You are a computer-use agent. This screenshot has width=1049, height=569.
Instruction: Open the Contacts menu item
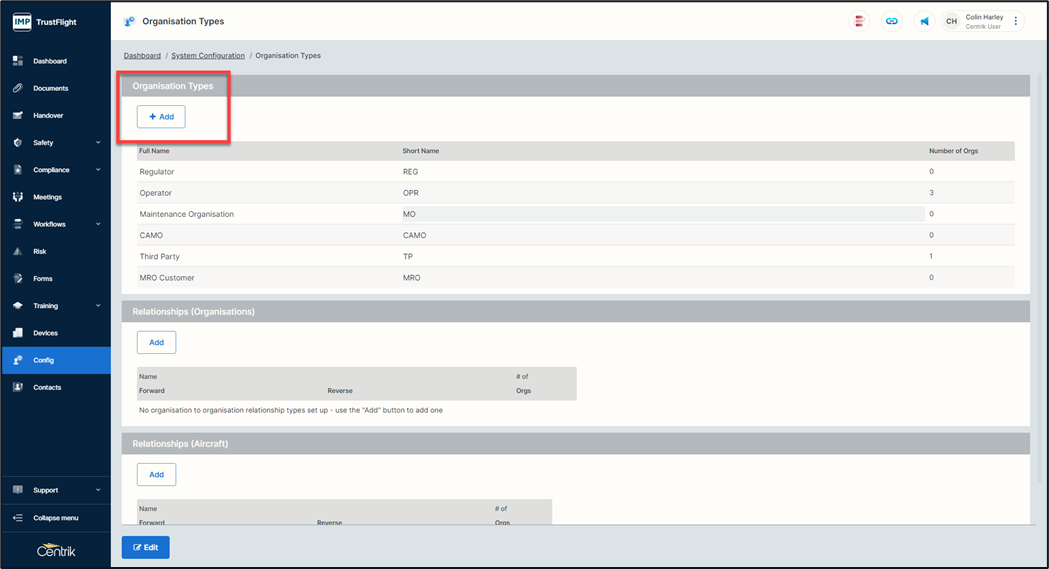pyautogui.click(x=47, y=387)
